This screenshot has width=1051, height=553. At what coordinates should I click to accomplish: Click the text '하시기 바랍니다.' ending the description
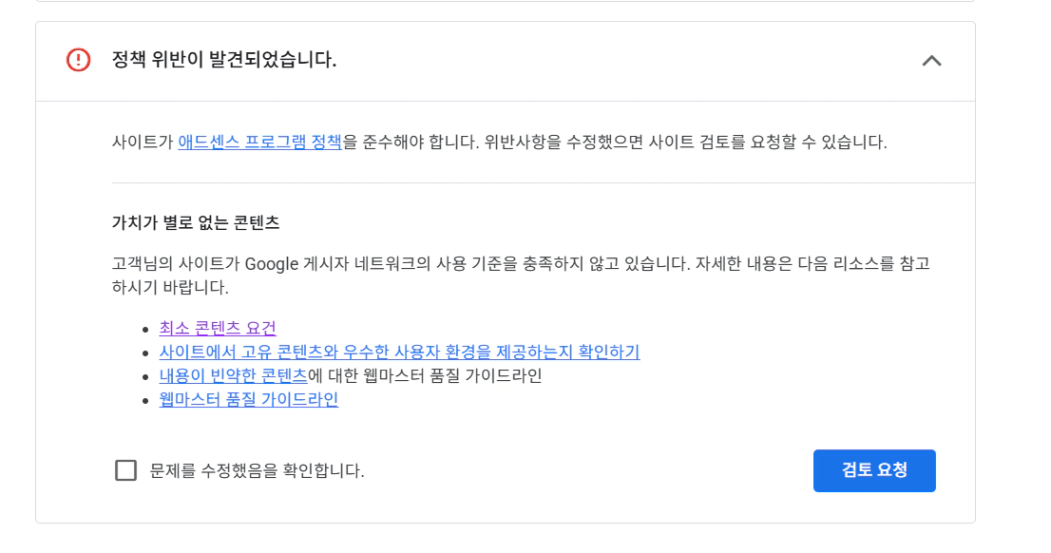point(170,288)
